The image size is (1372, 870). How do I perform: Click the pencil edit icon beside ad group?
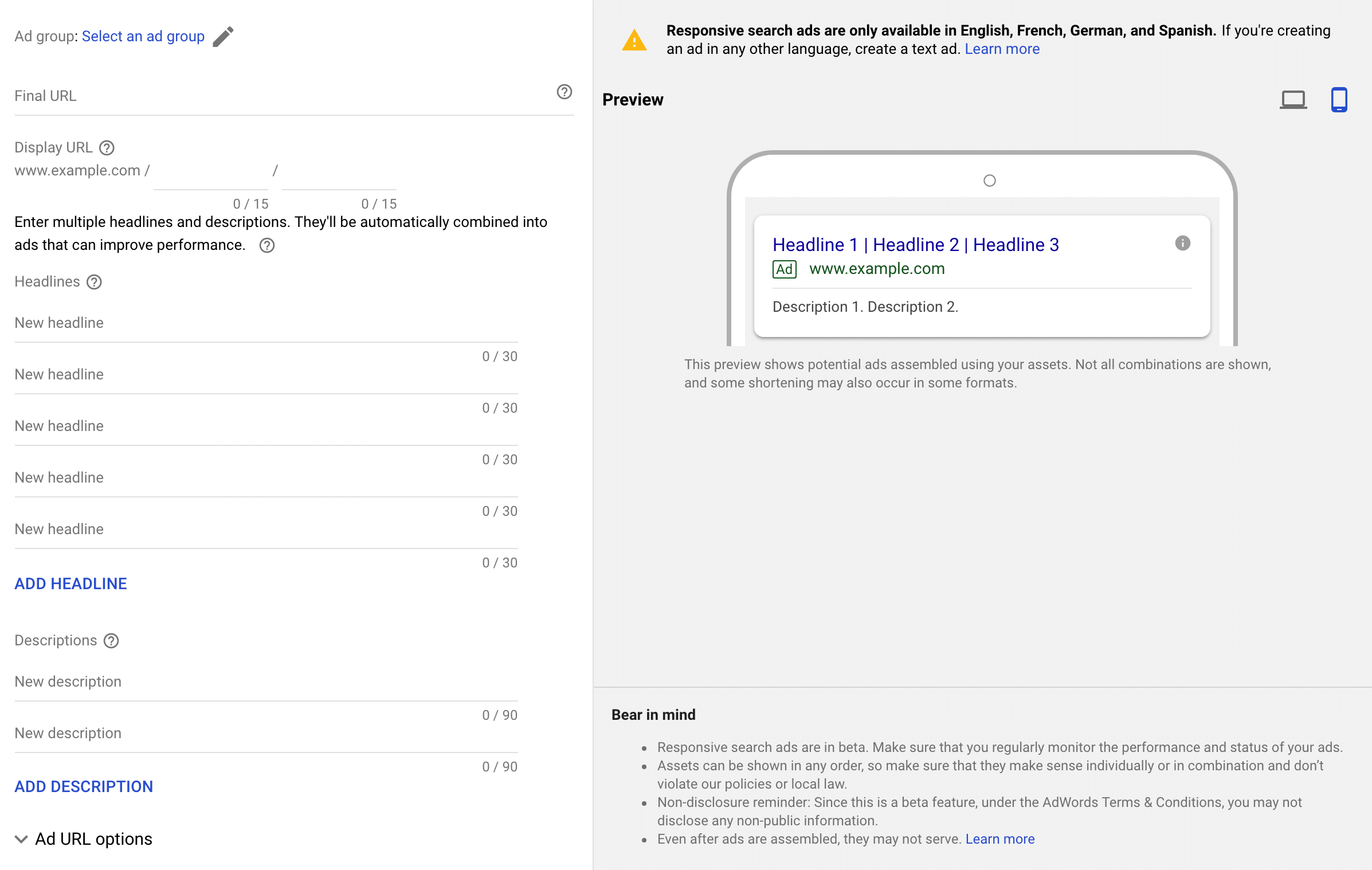[223, 37]
